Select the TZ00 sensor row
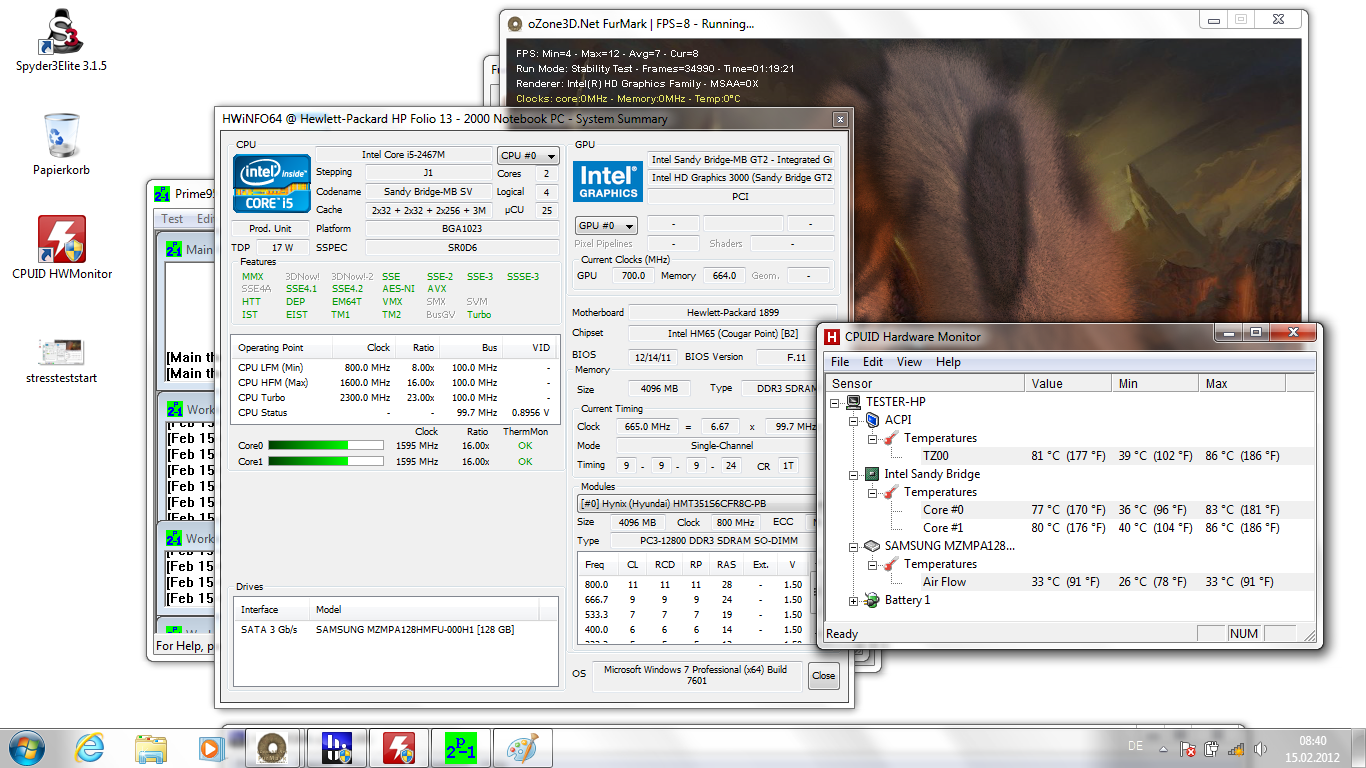 pos(1068,456)
